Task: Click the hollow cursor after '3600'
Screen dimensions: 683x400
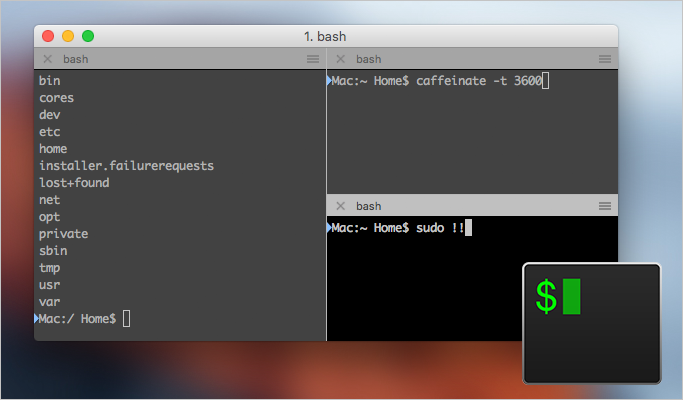Action: tap(545, 81)
